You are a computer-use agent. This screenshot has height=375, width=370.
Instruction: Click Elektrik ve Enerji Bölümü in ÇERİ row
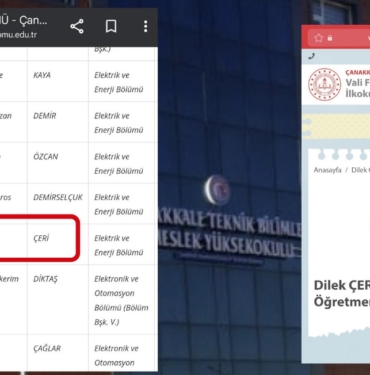119,245
